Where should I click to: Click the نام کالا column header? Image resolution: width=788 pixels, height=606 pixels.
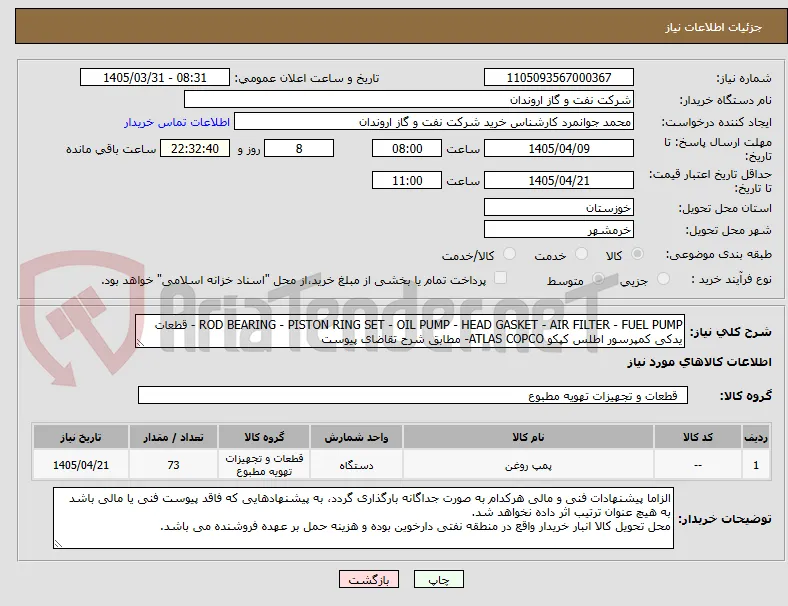tap(528, 437)
